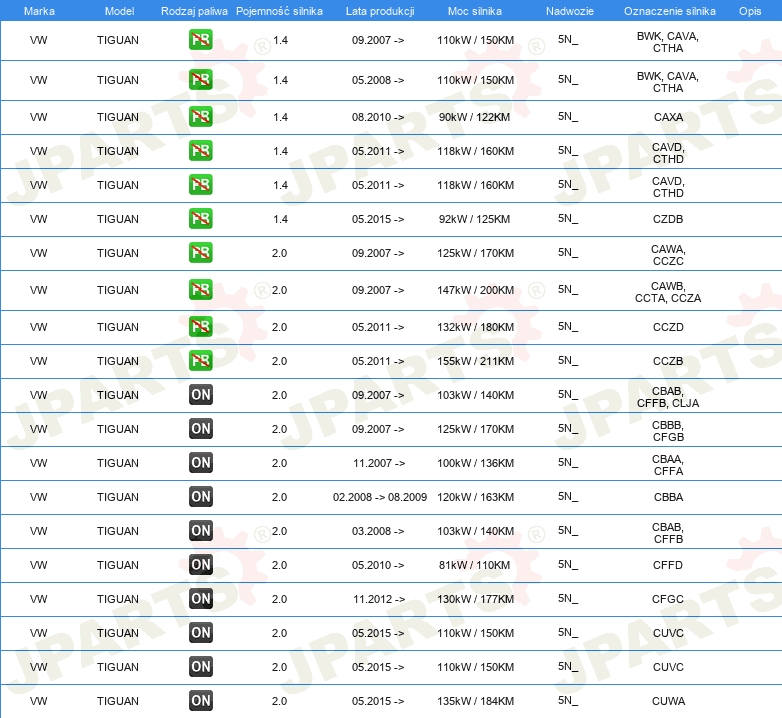The height and width of the screenshot is (718, 782).
Task: Click the VW brand cell in the CBBA row
Action: (x=38, y=497)
